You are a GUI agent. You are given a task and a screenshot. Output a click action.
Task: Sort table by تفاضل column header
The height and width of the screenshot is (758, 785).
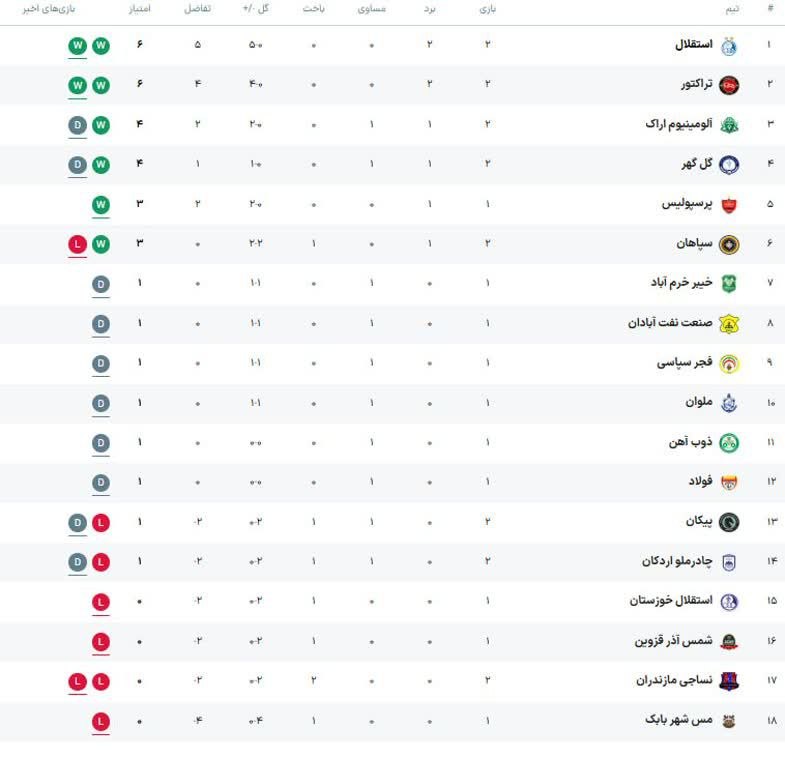click(197, 9)
